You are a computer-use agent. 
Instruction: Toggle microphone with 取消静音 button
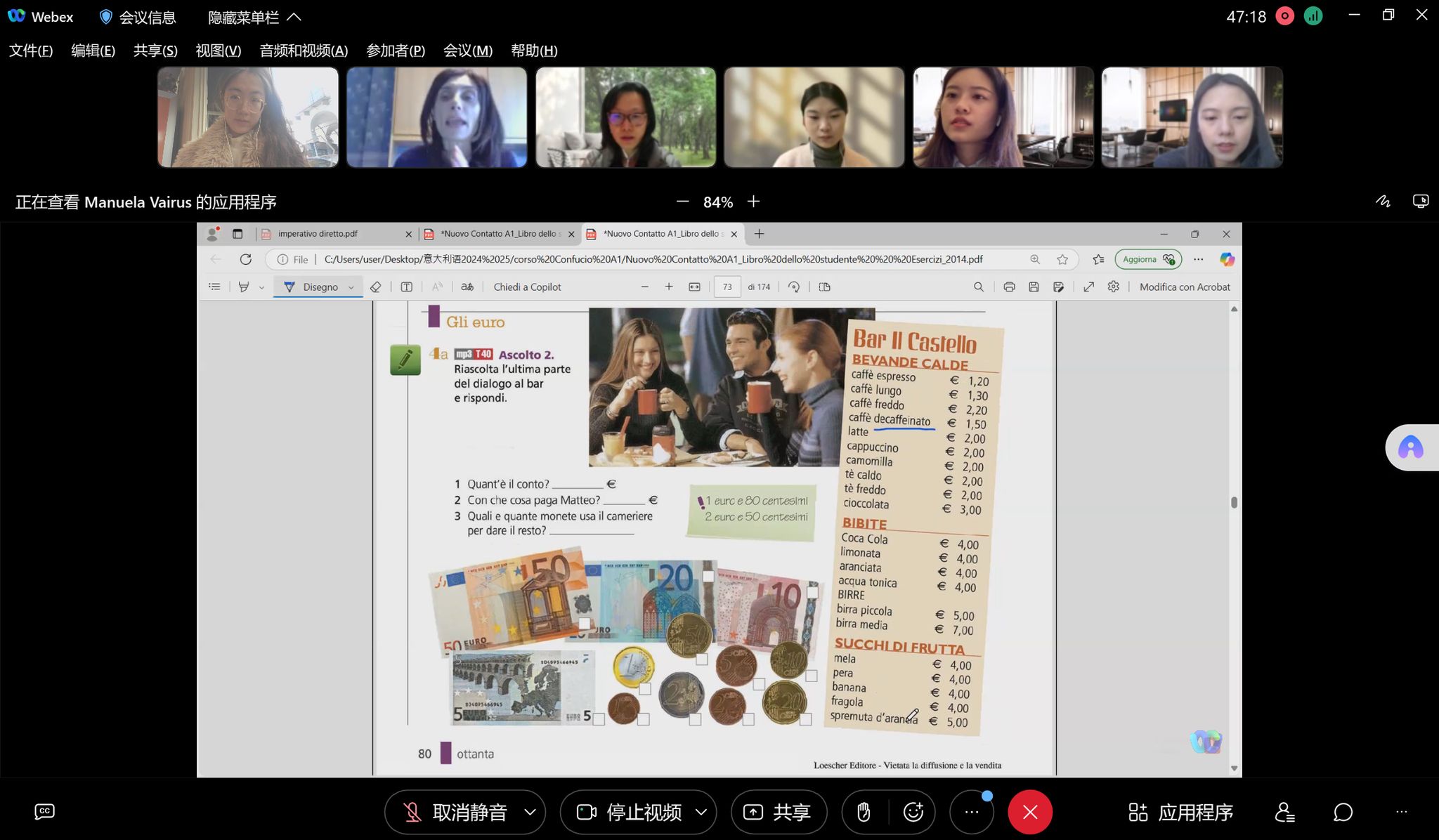pos(455,812)
